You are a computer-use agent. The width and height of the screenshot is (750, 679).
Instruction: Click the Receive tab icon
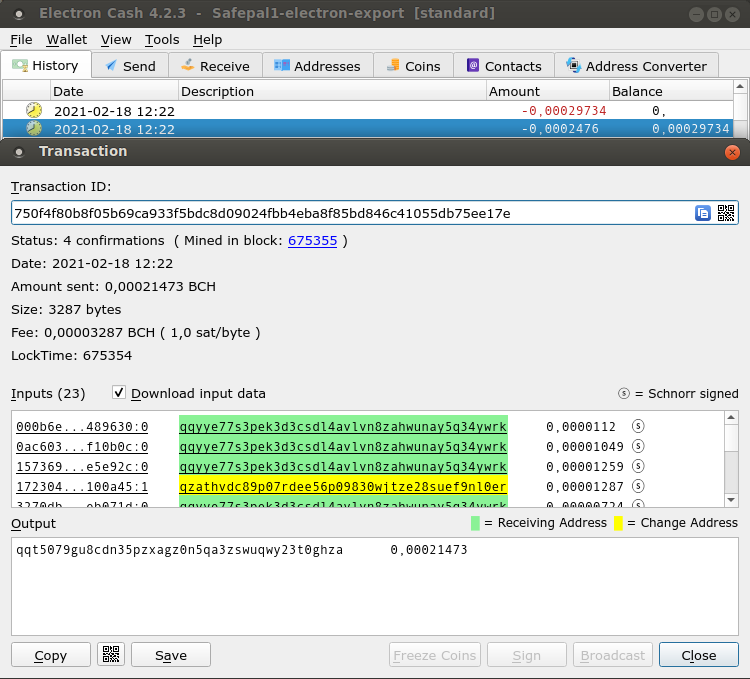pyautogui.click(x=188, y=65)
